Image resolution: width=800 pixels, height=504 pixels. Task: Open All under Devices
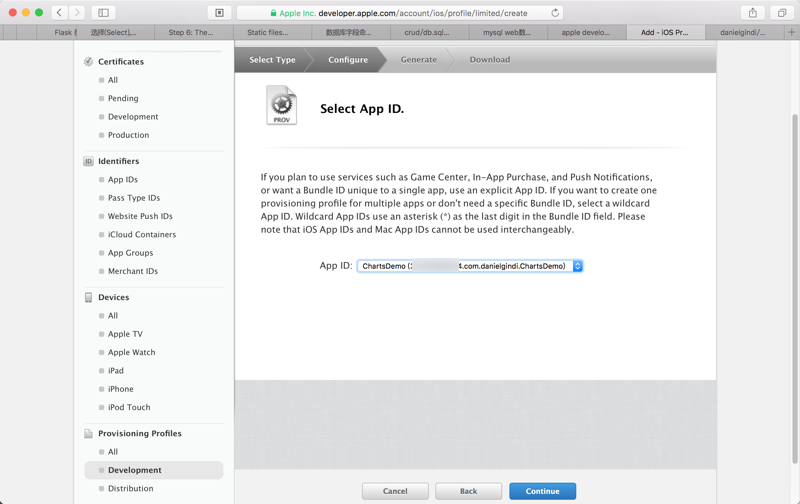tap(113, 316)
